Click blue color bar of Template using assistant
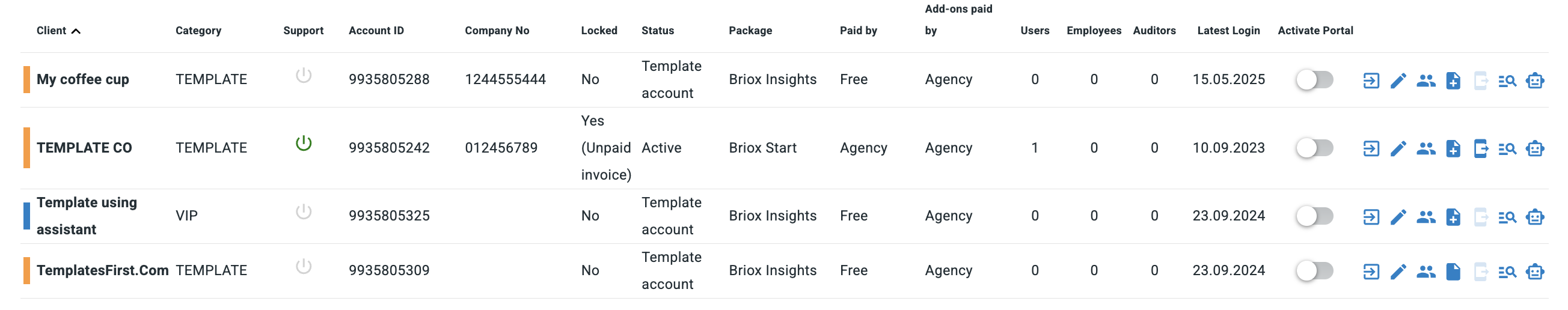Viewport: 1568px width, 310px height. coord(27,216)
